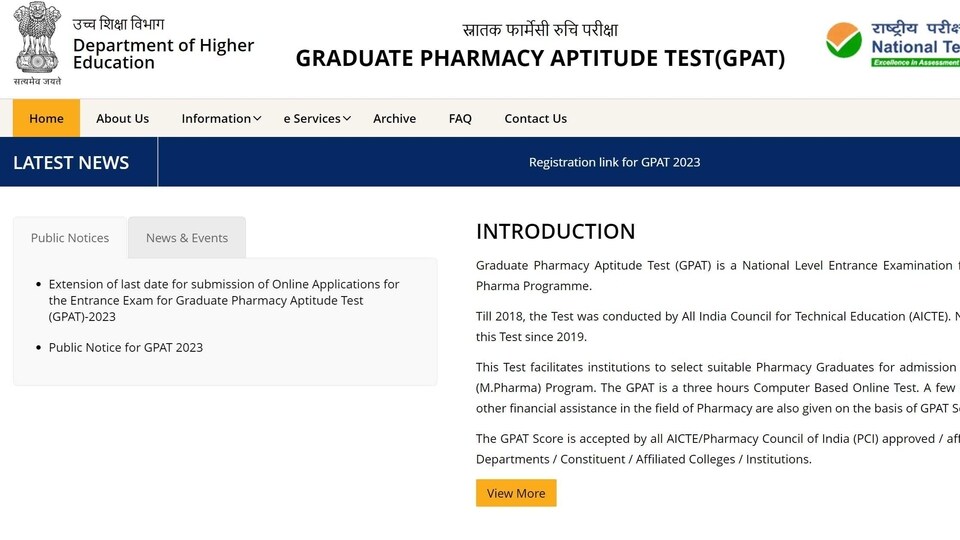960x540 pixels.
Task: Click the View More button
Action: [x=516, y=493]
